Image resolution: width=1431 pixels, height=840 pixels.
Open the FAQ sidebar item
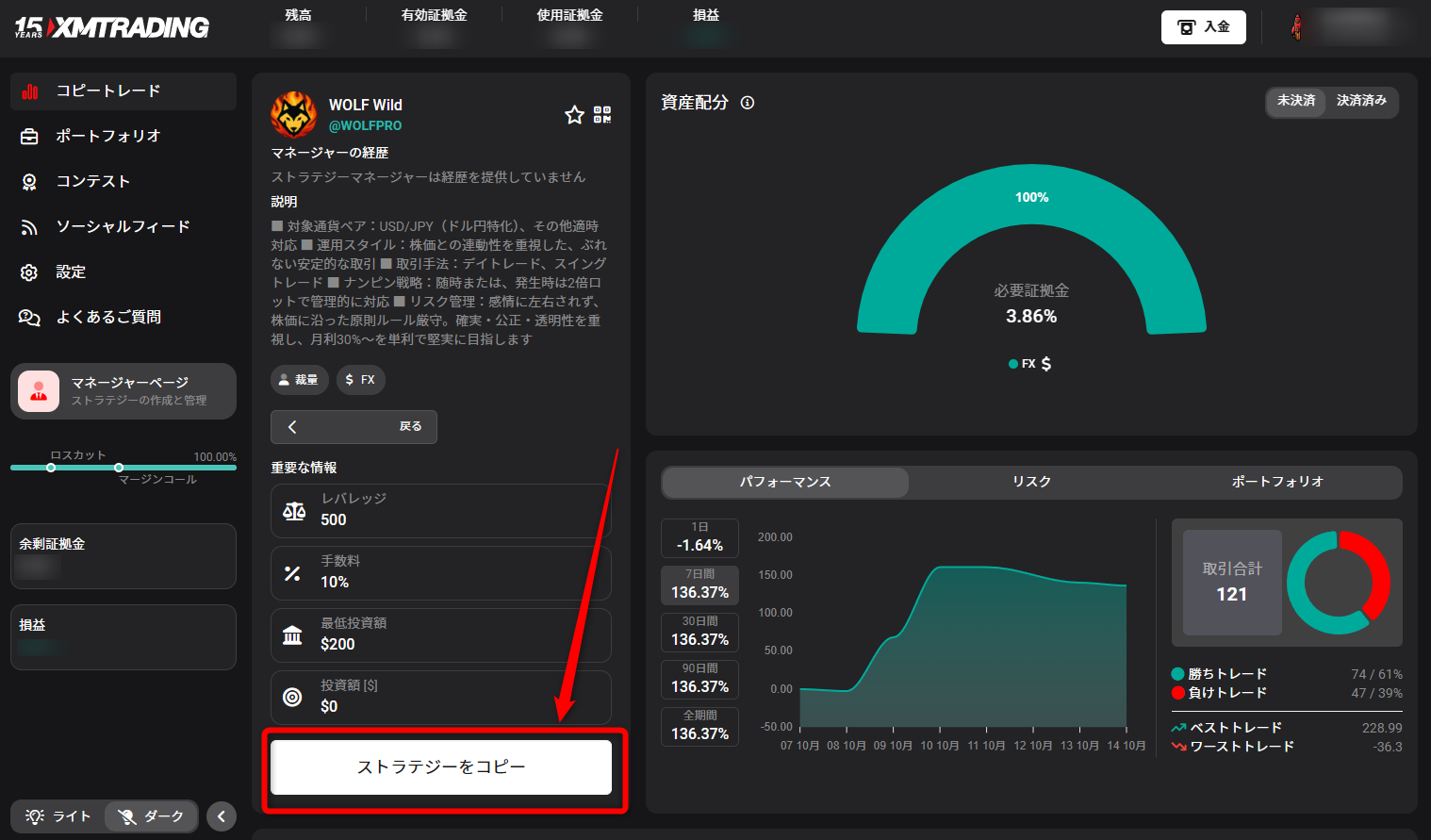point(123,318)
